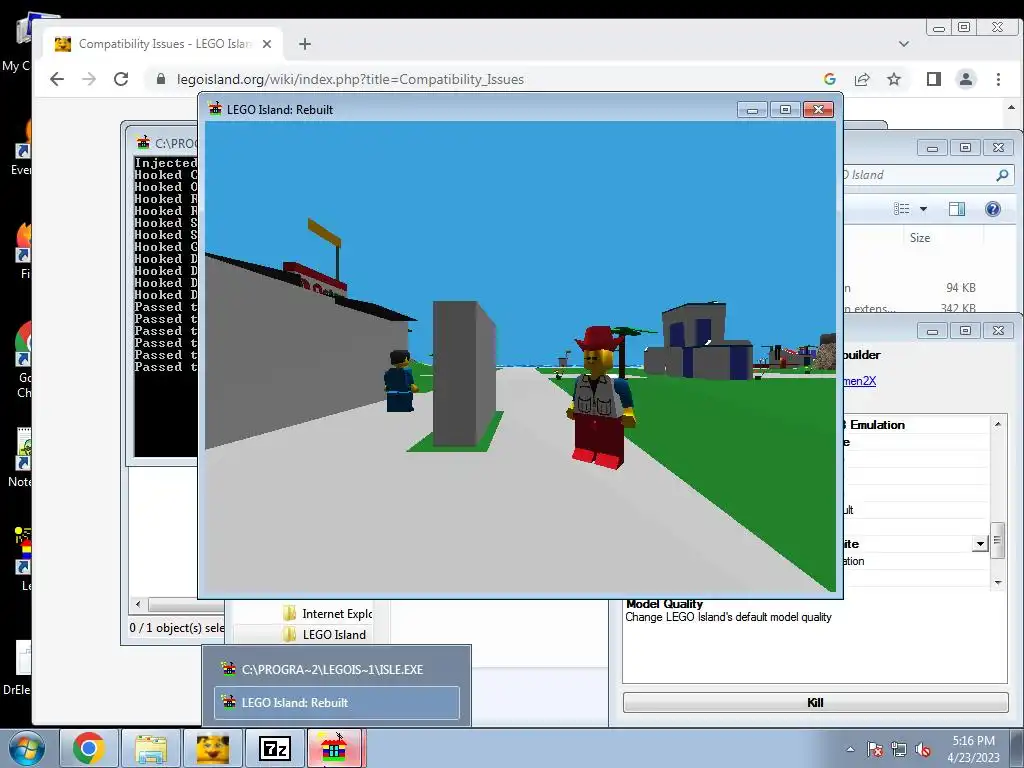Image resolution: width=1024 pixels, height=768 pixels.
Task: Click the legoisland.org address bar
Action: (x=483, y=80)
